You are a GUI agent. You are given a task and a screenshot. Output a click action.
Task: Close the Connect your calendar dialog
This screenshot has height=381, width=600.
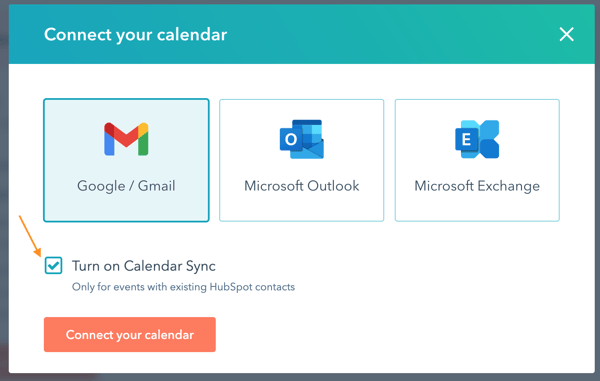pos(566,34)
